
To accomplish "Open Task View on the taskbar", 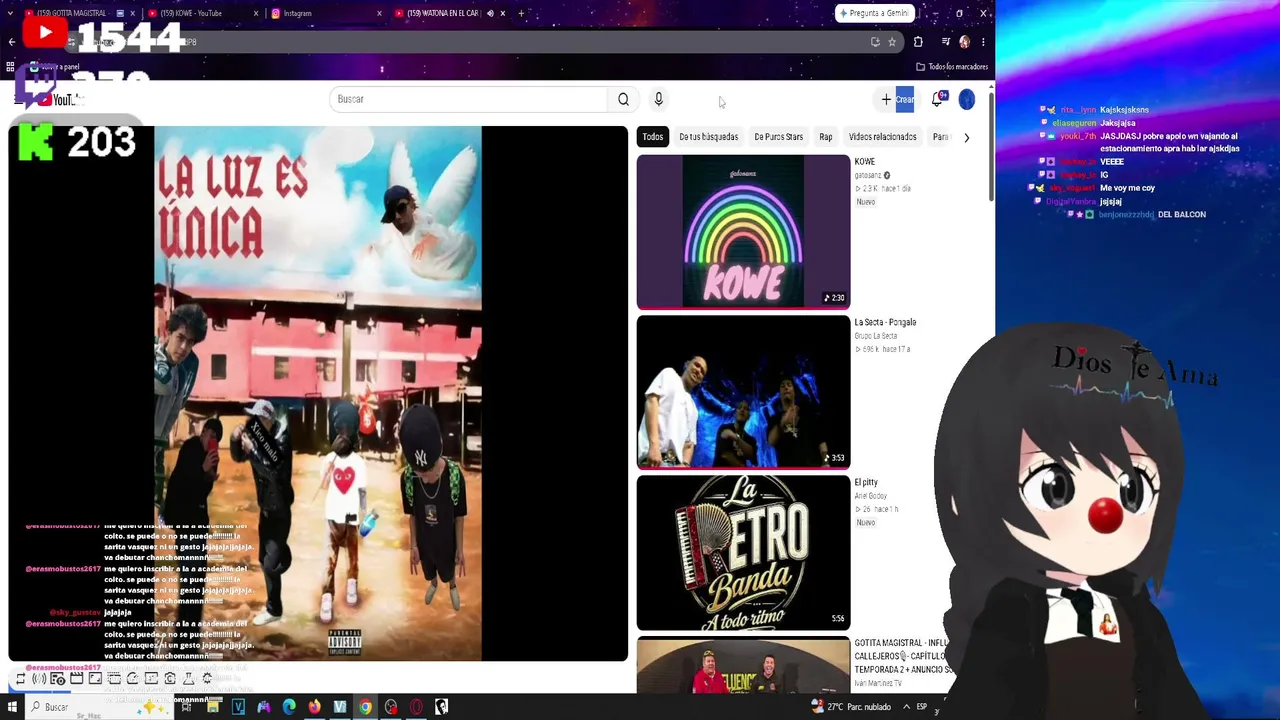I will (x=187, y=707).
